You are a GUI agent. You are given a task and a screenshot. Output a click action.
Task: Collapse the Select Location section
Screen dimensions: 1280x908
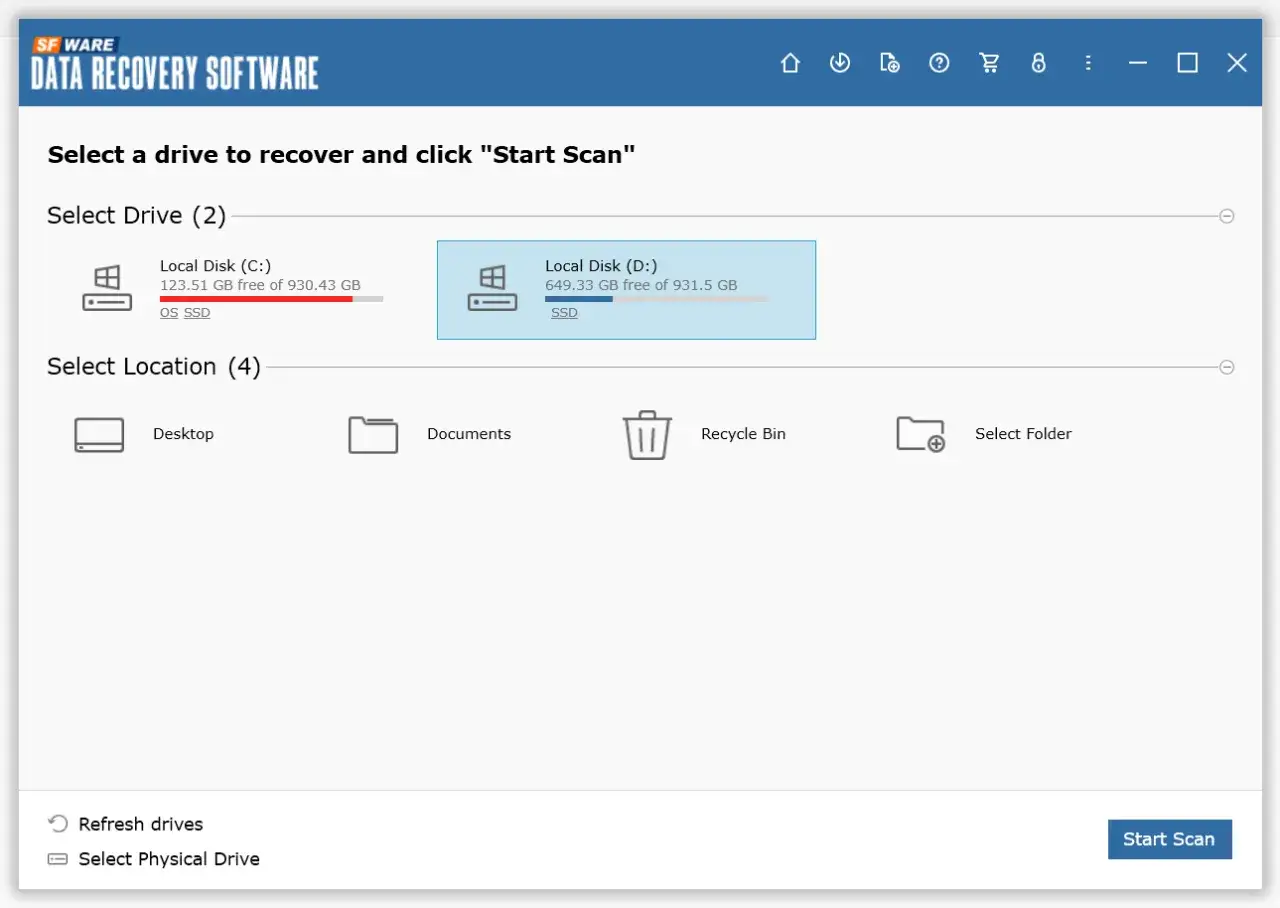(x=1227, y=367)
